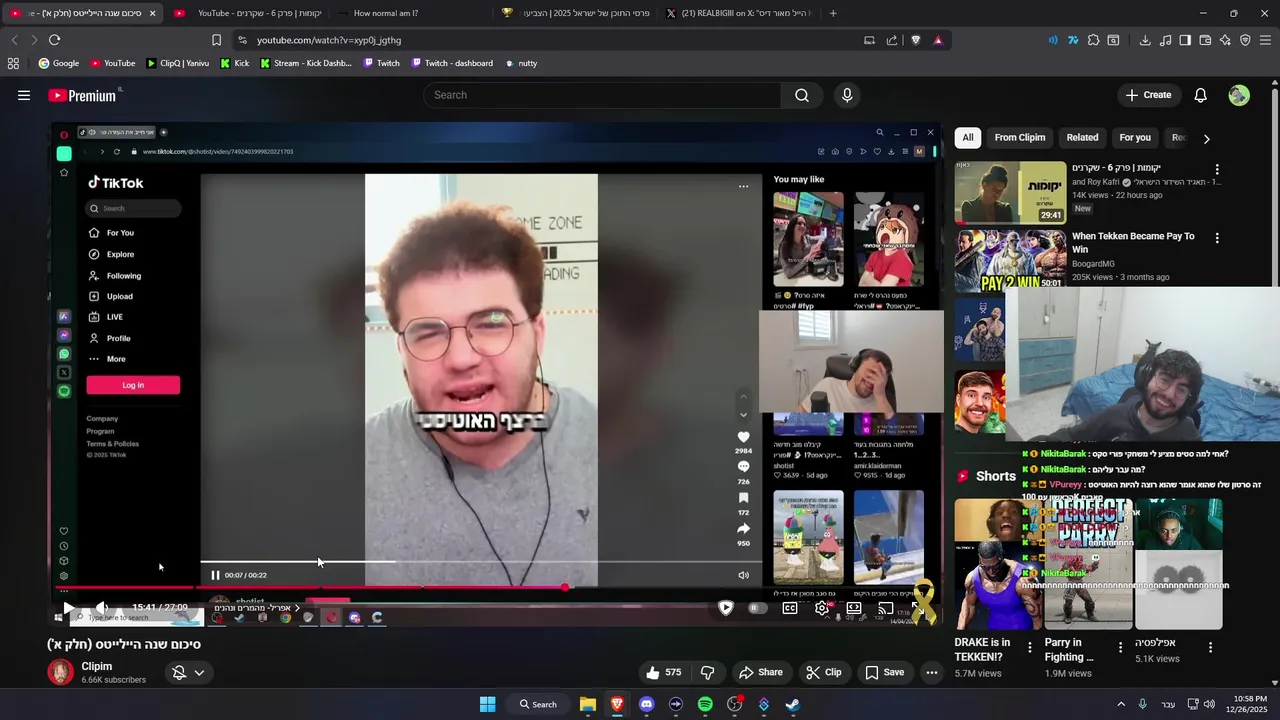1280x720 pixels.
Task: Open the account avatar menu
Action: click(x=1239, y=95)
